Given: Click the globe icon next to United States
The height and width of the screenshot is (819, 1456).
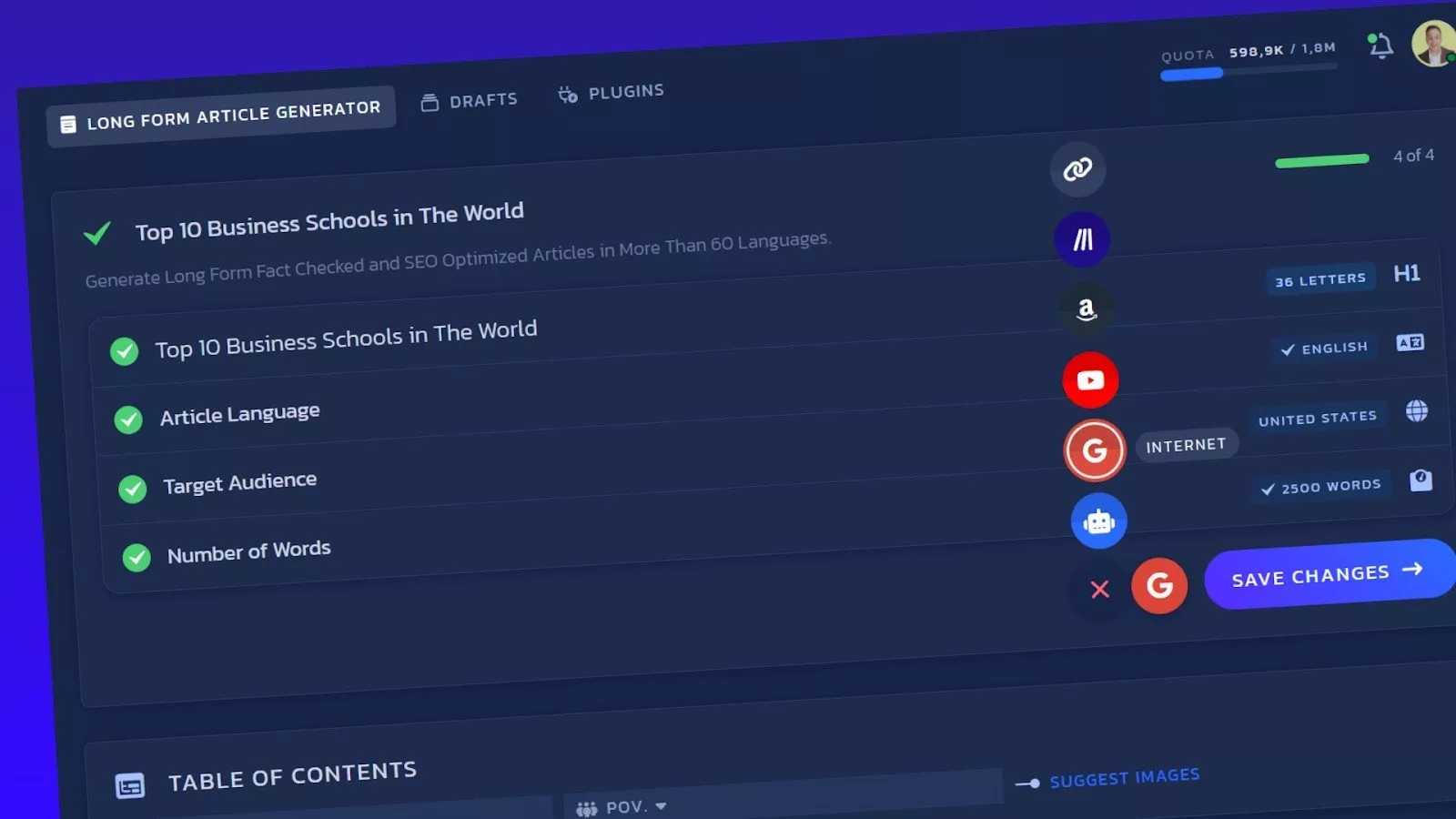Looking at the screenshot, I should pos(1416,411).
